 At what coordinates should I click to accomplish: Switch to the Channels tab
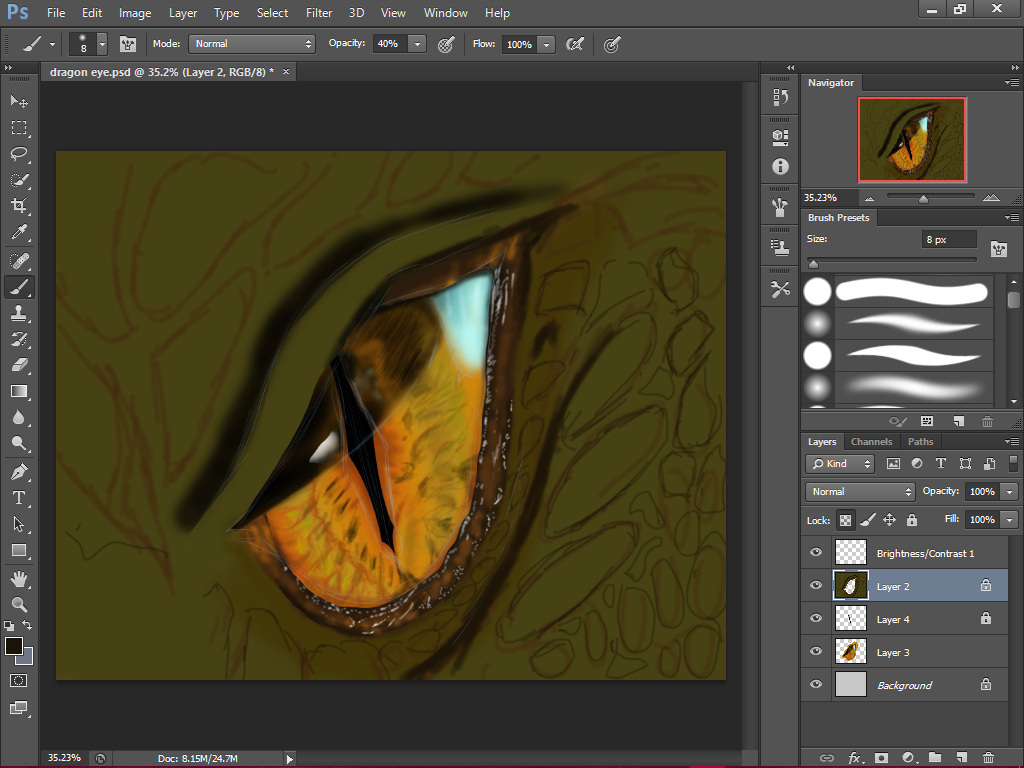(x=871, y=441)
